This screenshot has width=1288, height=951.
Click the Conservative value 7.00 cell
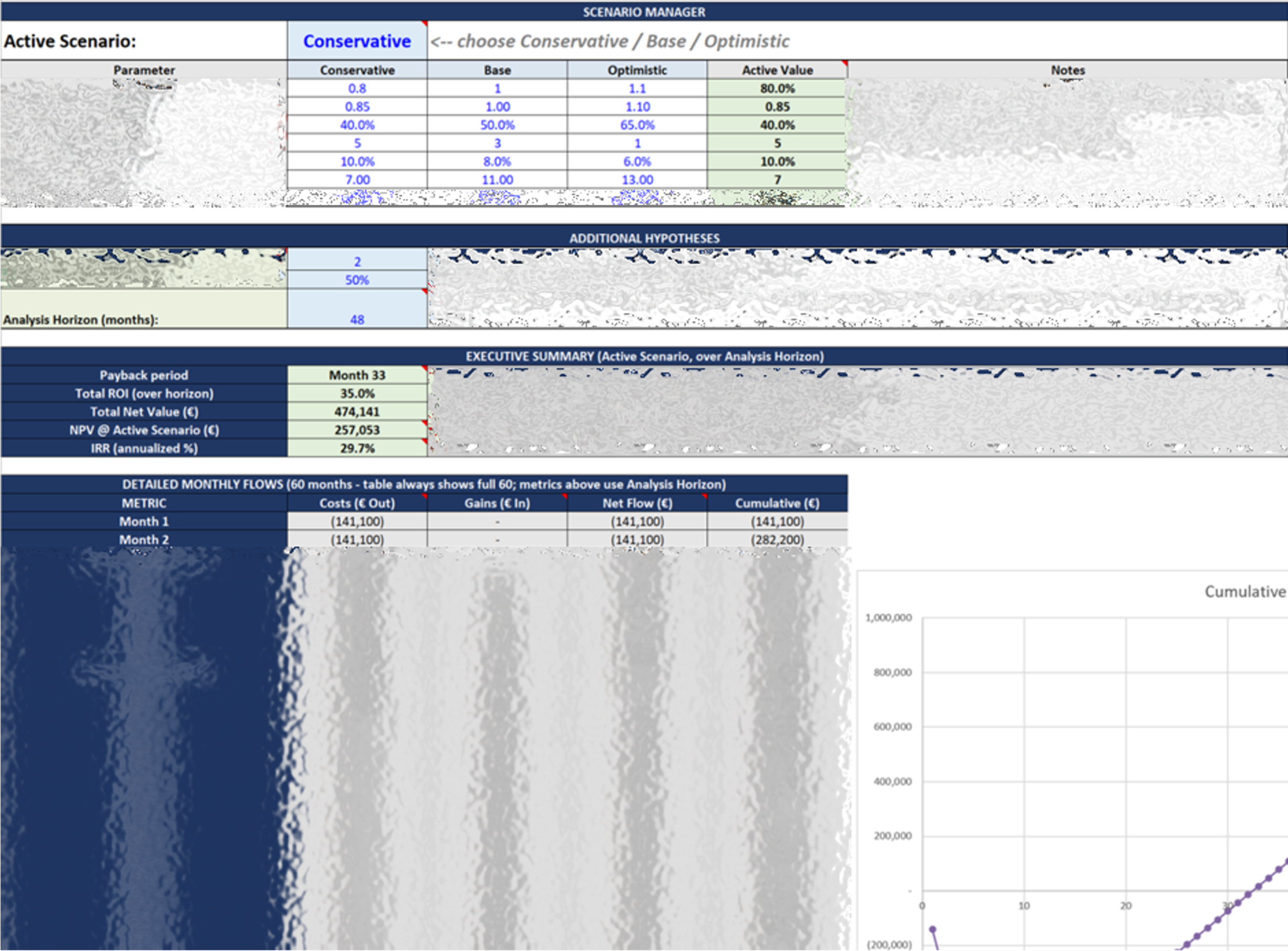coord(357,180)
